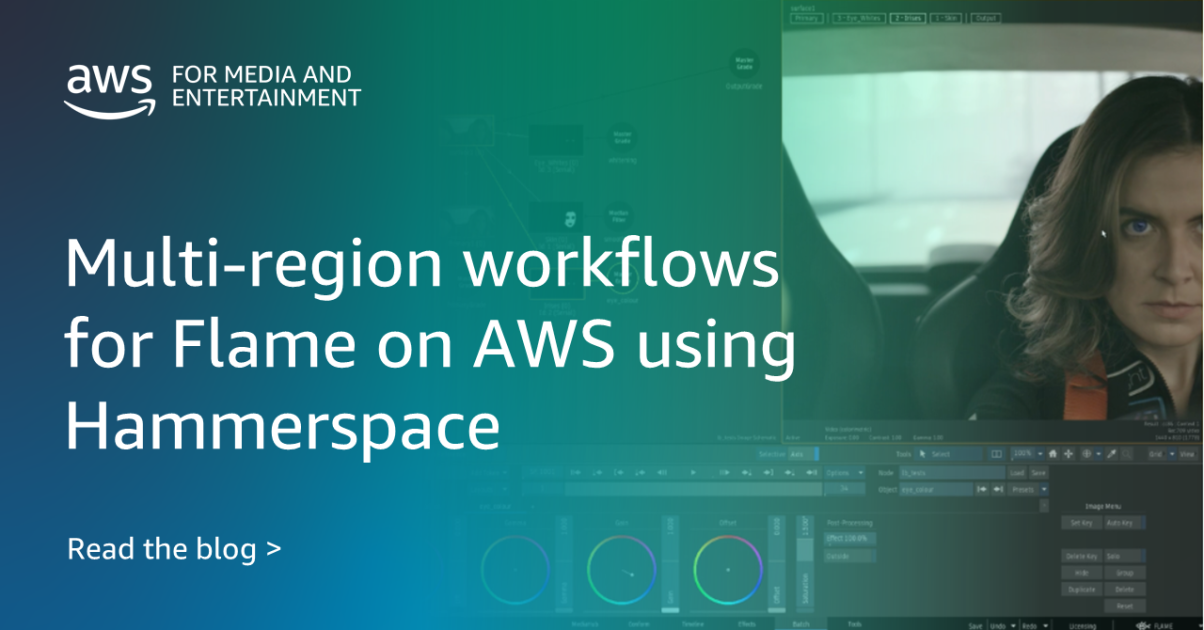Adjust the Saturation slider
This screenshot has width=1204, height=630.
(x=805, y=555)
